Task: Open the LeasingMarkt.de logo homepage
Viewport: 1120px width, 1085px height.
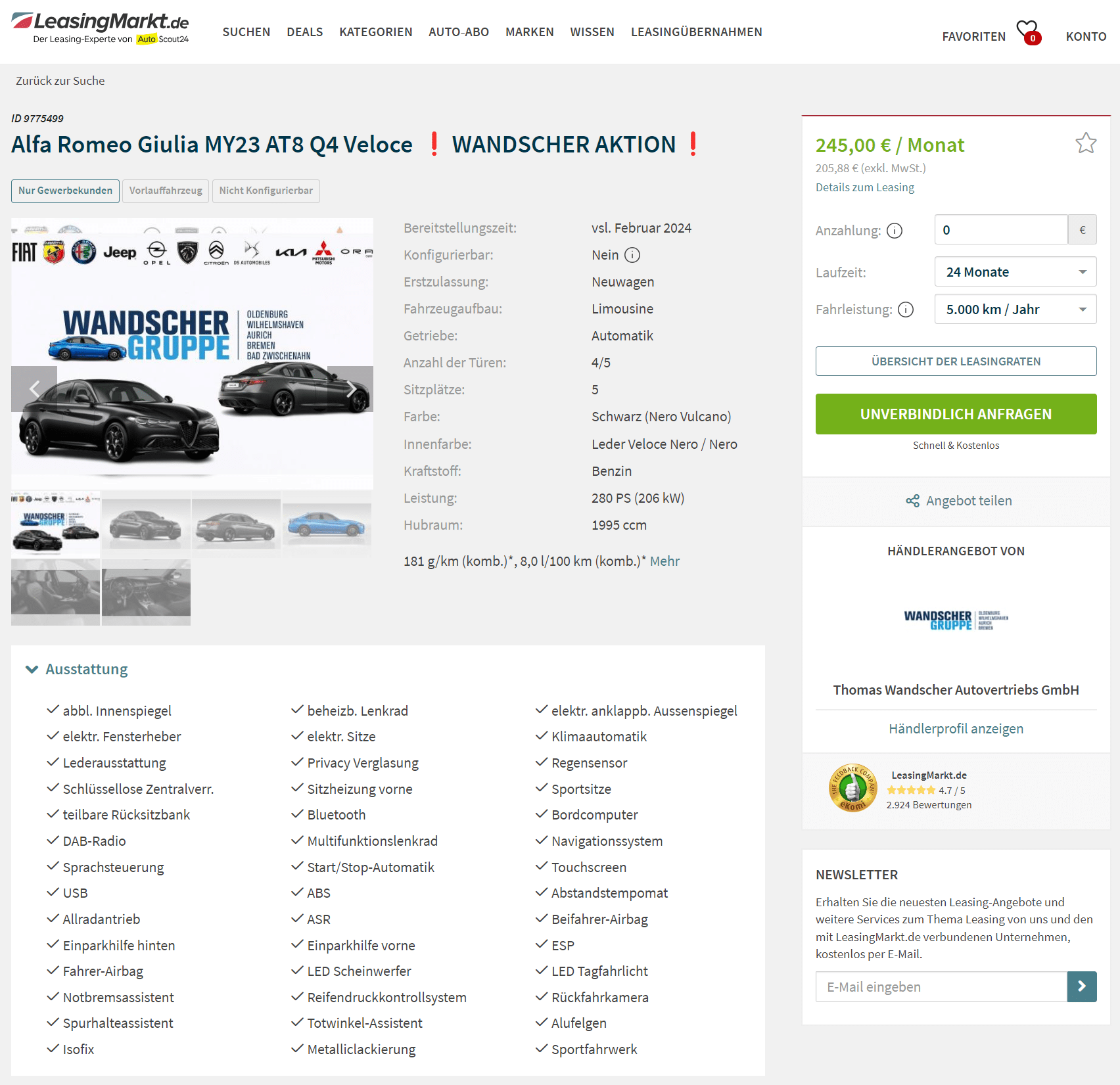Action: click(x=100, y=28)
